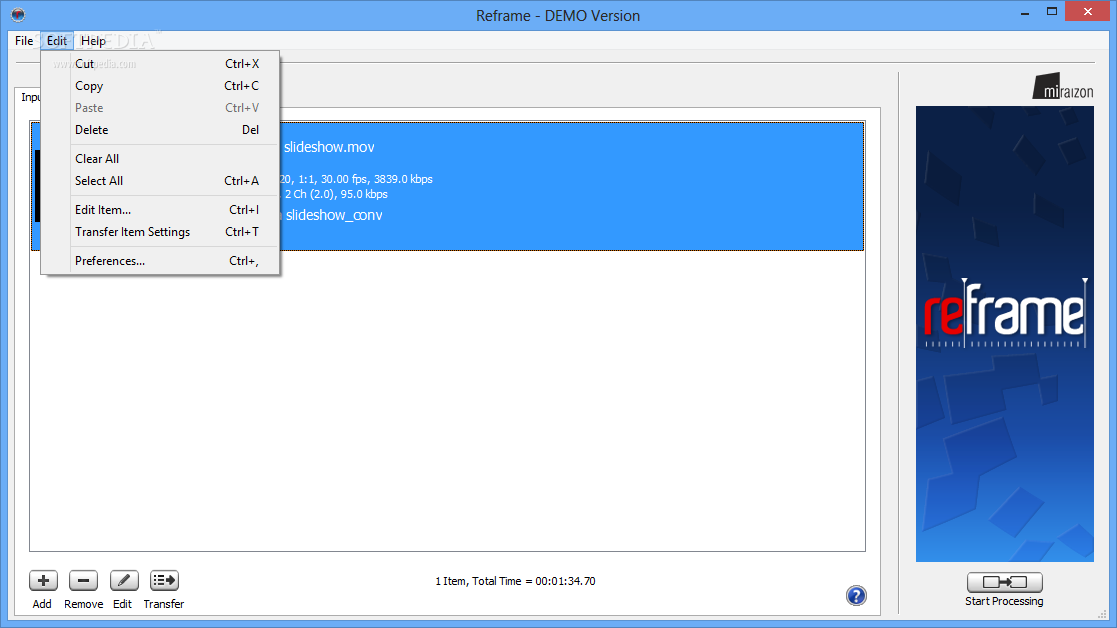Click the Transfer label under its button
1117x628 pixels.
coord(164,604)
